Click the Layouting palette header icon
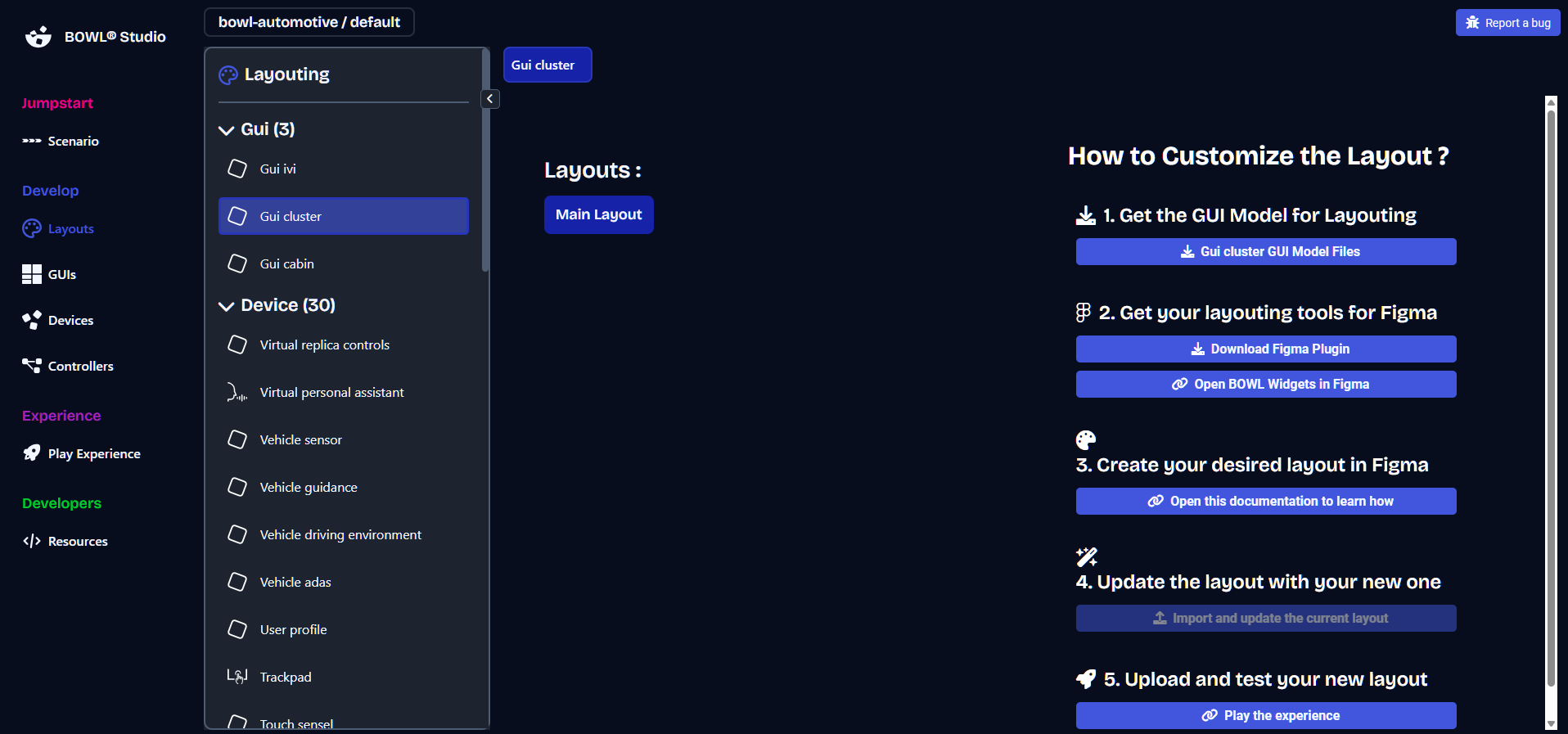 [x=228, y=75]
